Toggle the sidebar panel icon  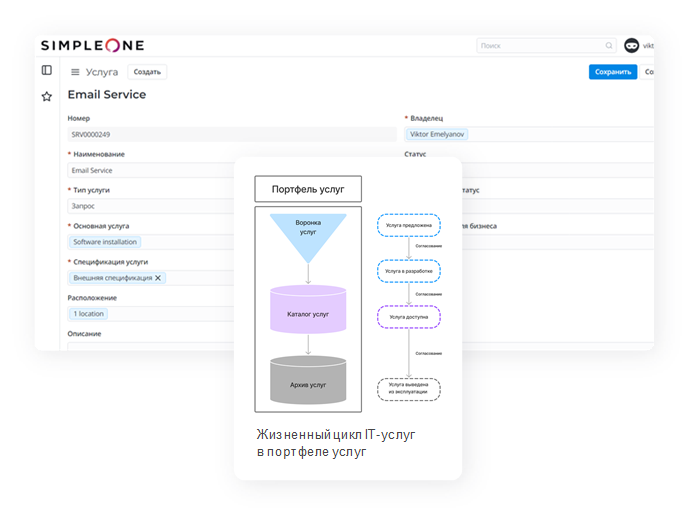click(47, 70)
